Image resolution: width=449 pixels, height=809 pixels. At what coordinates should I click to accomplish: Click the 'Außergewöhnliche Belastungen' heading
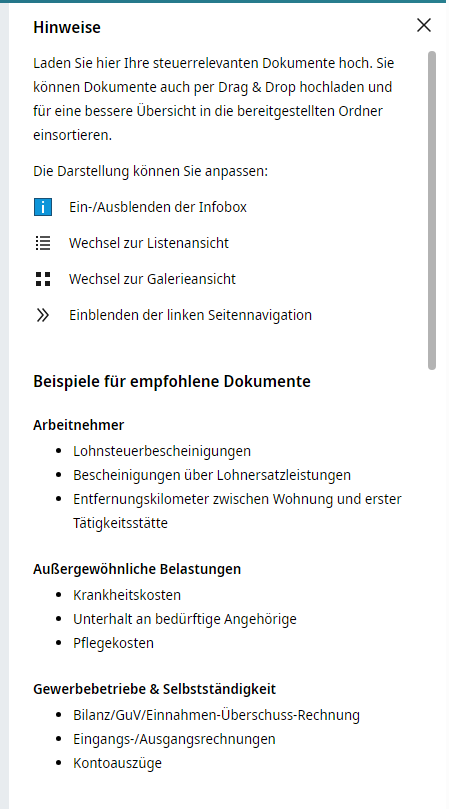(137, 569)
